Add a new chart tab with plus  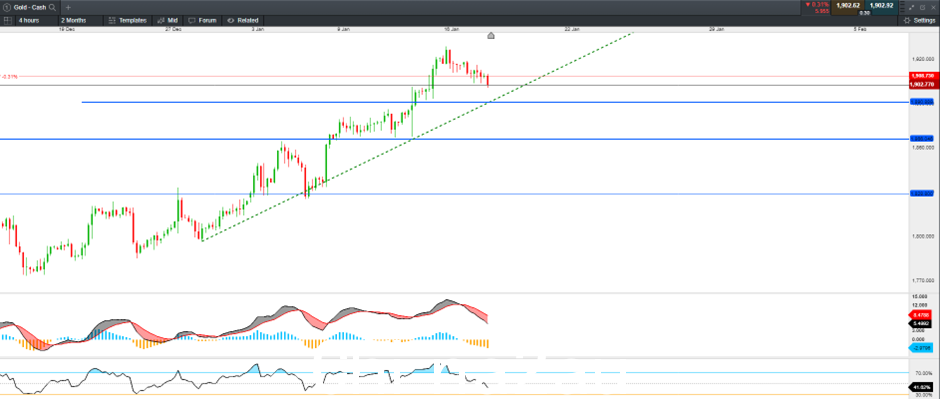pos(68,7)
